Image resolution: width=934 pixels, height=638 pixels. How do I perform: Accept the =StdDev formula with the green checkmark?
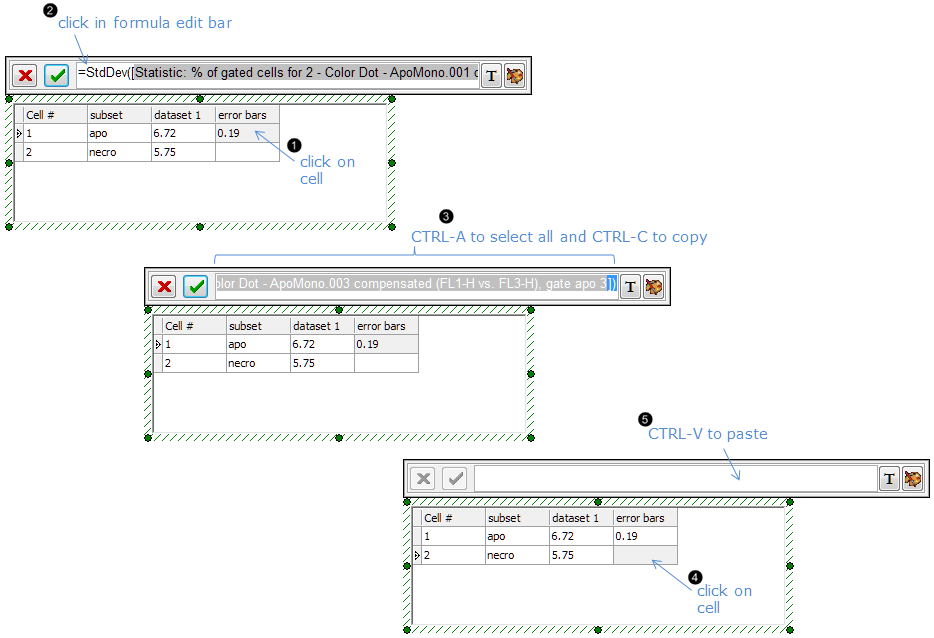coord(57,76)
